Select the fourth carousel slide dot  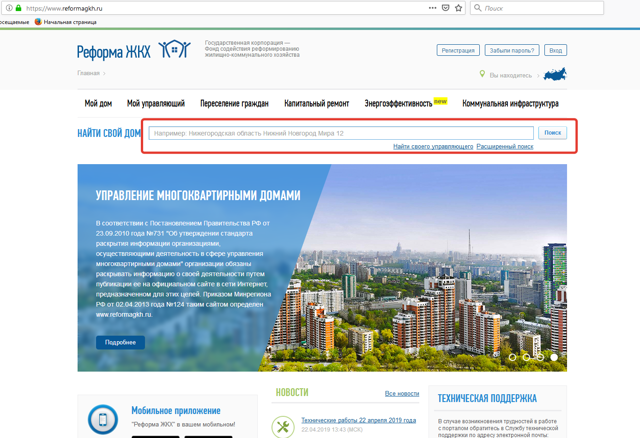click(554, 357)
